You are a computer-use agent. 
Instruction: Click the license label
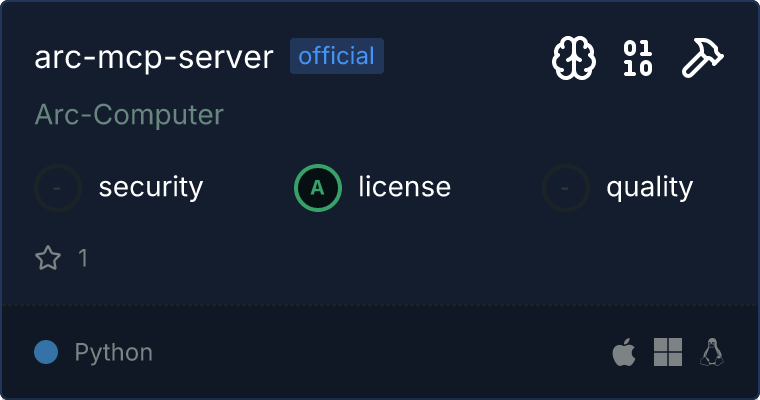pos(405,187)
